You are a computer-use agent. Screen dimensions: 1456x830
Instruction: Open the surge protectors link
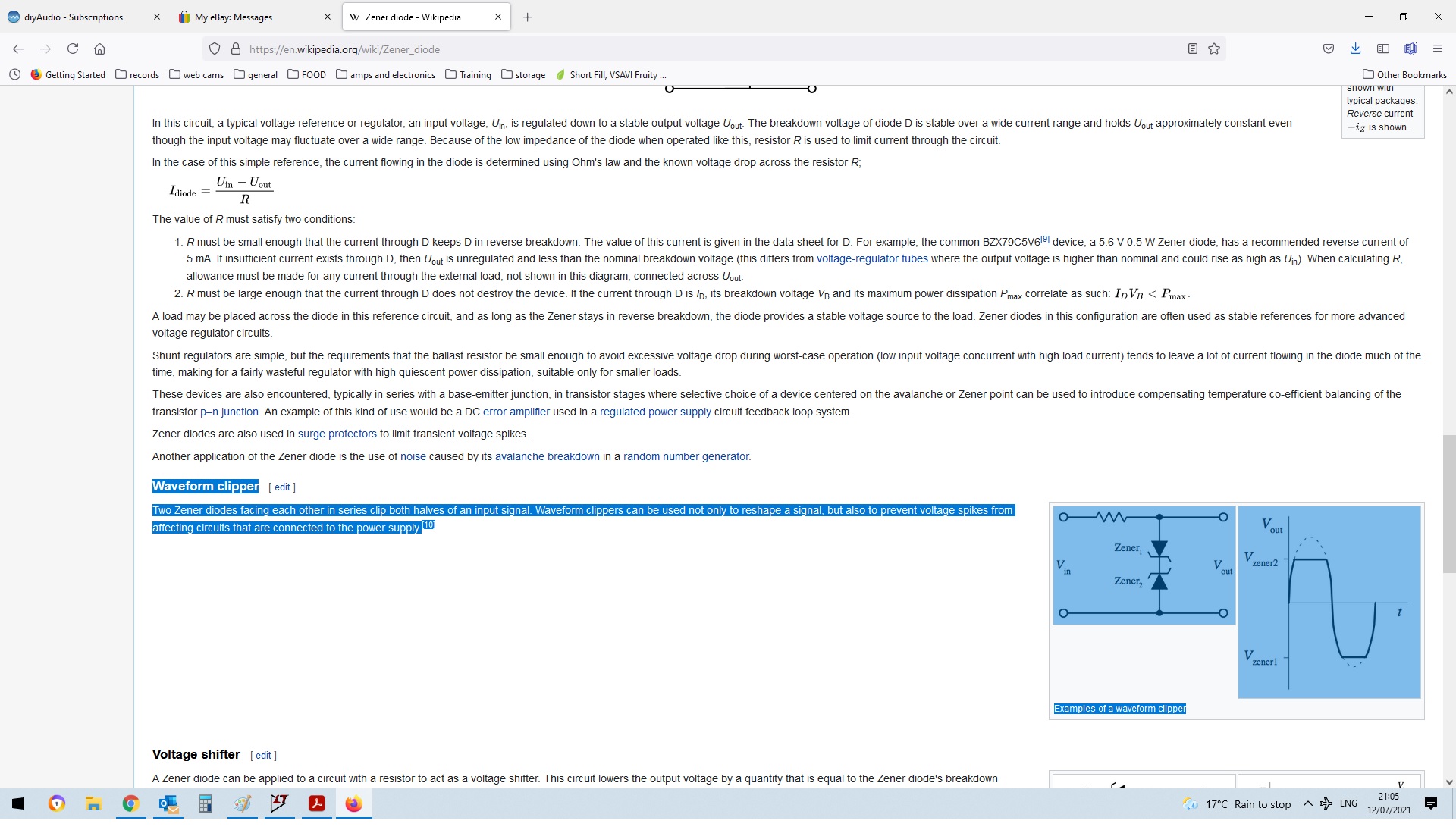coord(337,434)
